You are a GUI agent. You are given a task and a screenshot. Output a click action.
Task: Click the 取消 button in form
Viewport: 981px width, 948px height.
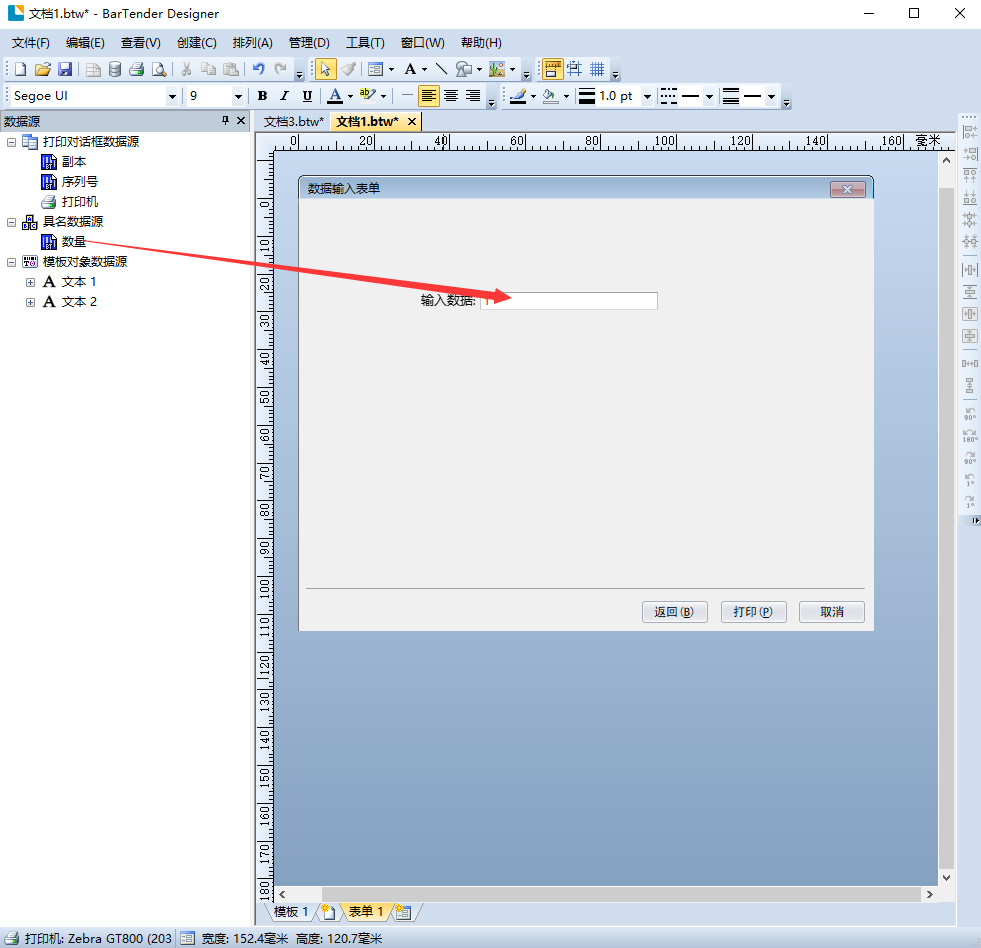coord(831,612)
